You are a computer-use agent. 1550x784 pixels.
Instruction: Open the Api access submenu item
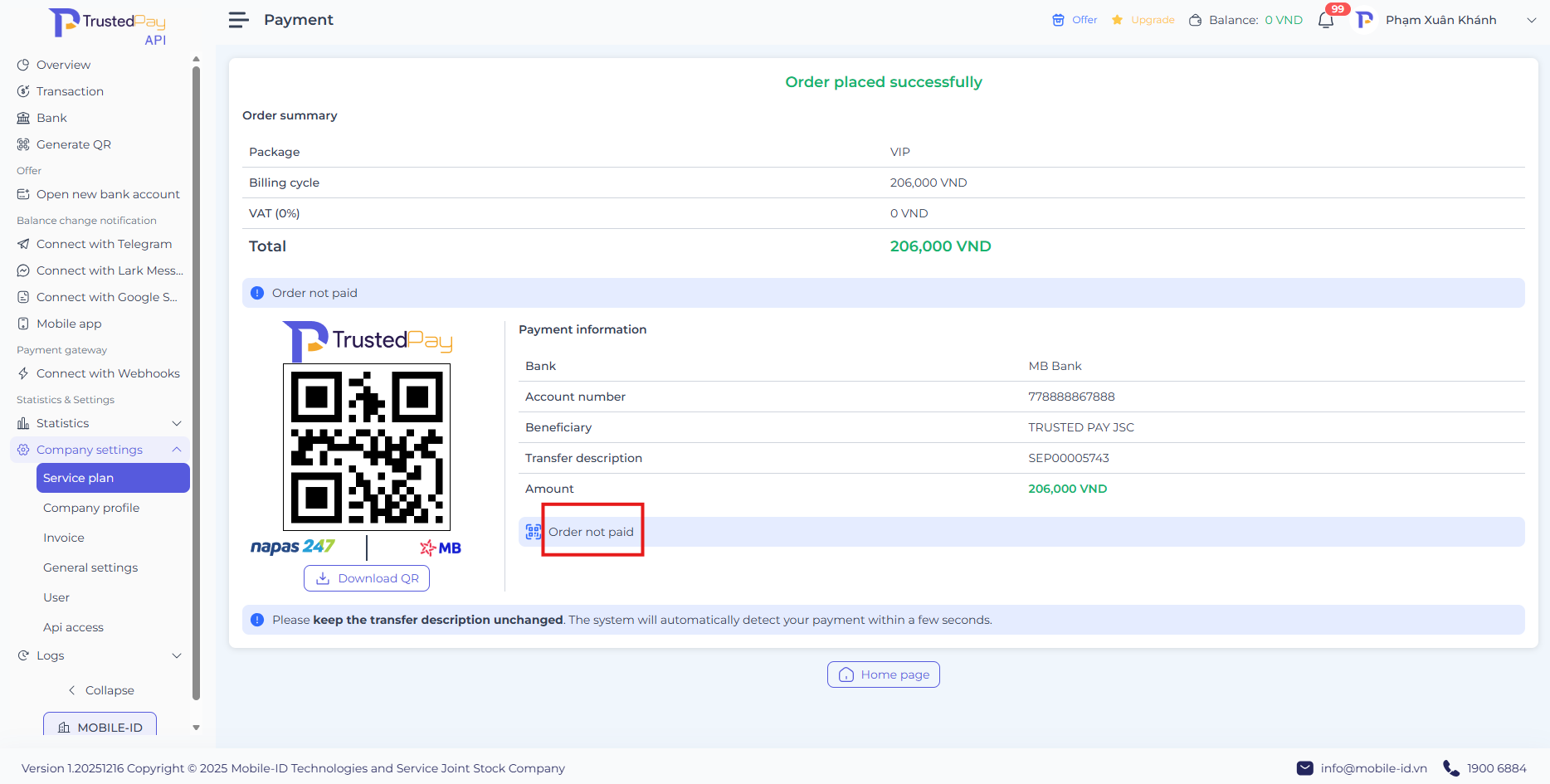tap(73, 627)
